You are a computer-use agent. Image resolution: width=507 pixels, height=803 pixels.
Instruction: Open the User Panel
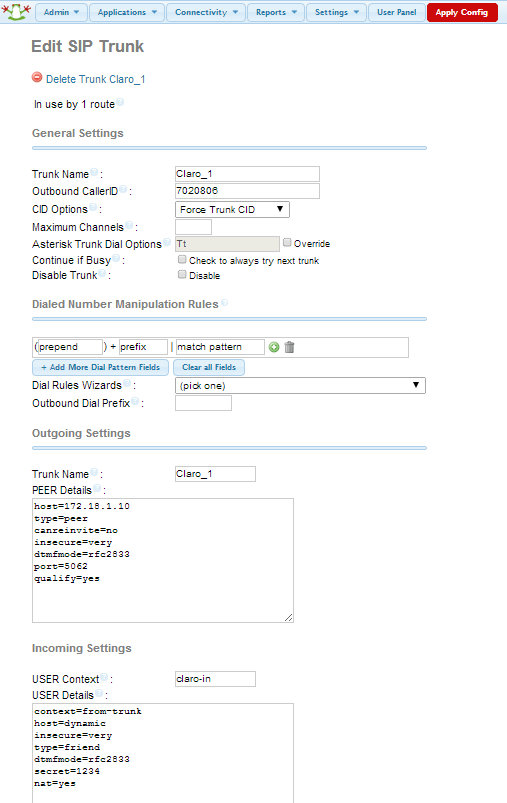pyautogui.click(x=396, y=12)
